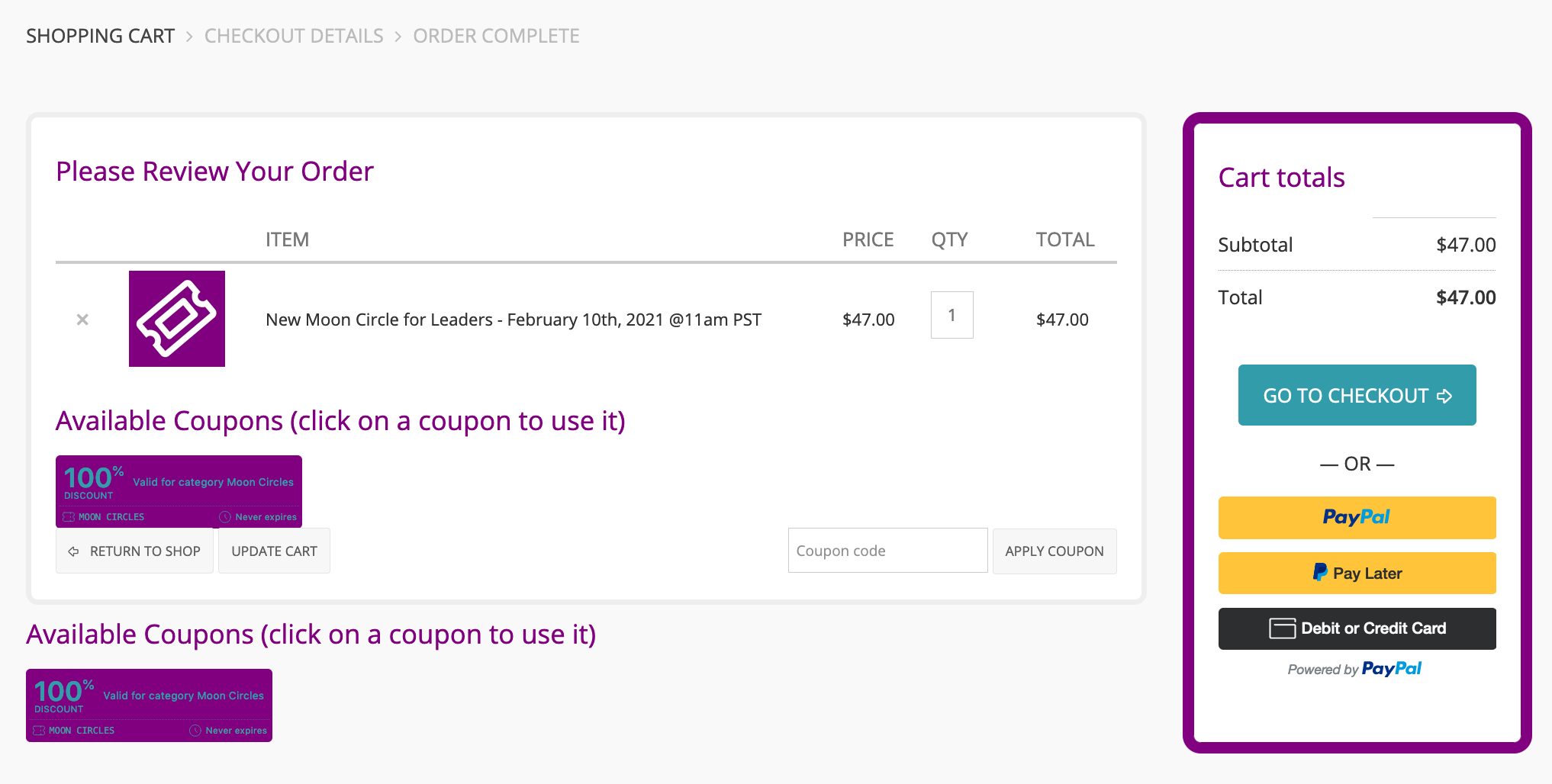Select Debit or Credit Card payment
Image resolution: width=1552 pixels, height=784 pixels.
1357,628
